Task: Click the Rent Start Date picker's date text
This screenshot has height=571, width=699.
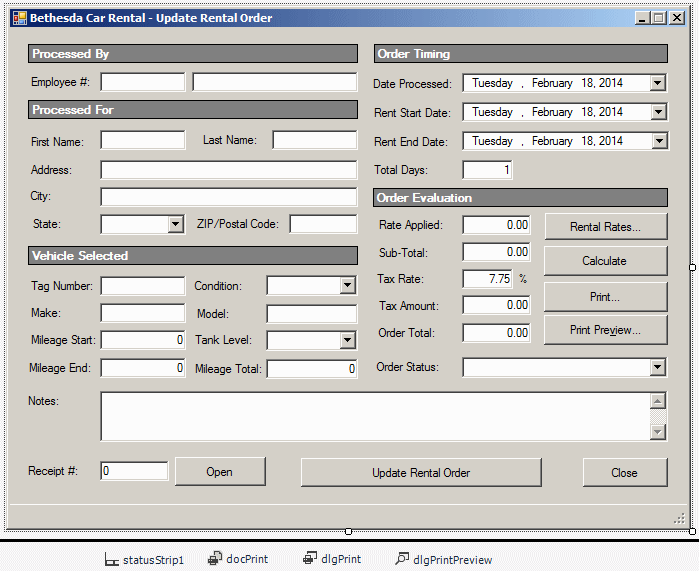Action: 547,112
